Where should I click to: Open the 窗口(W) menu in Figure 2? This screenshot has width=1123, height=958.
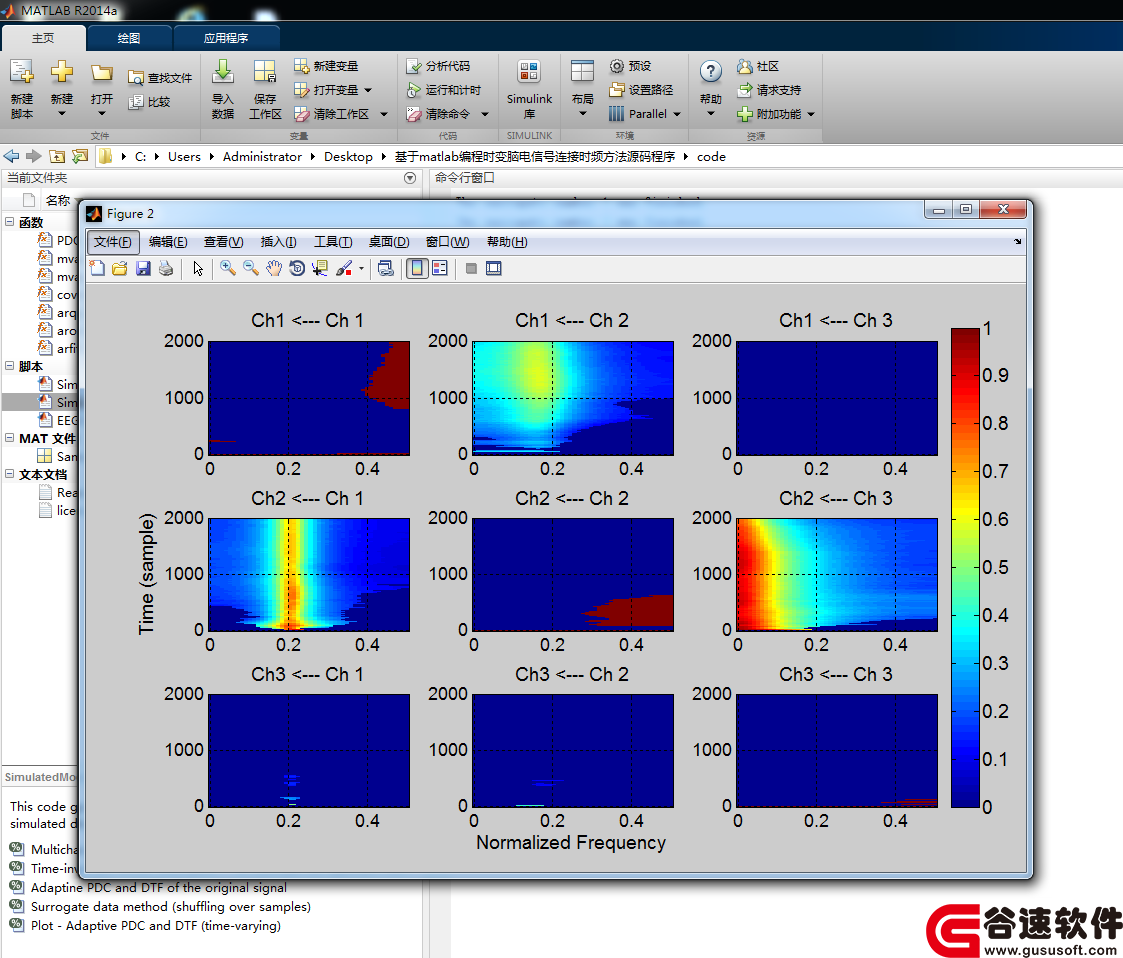click(x=448, y=242)
